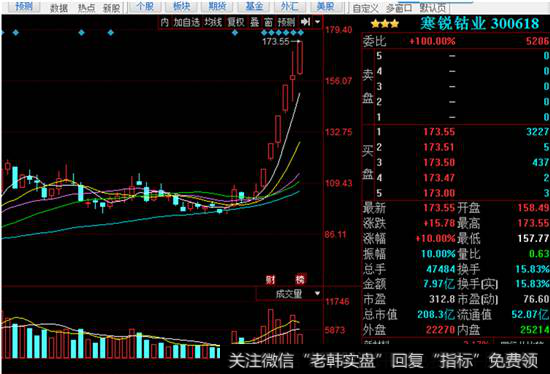
Task: Click the 最低 value 157.77
Action: click(x=533, y=239)
